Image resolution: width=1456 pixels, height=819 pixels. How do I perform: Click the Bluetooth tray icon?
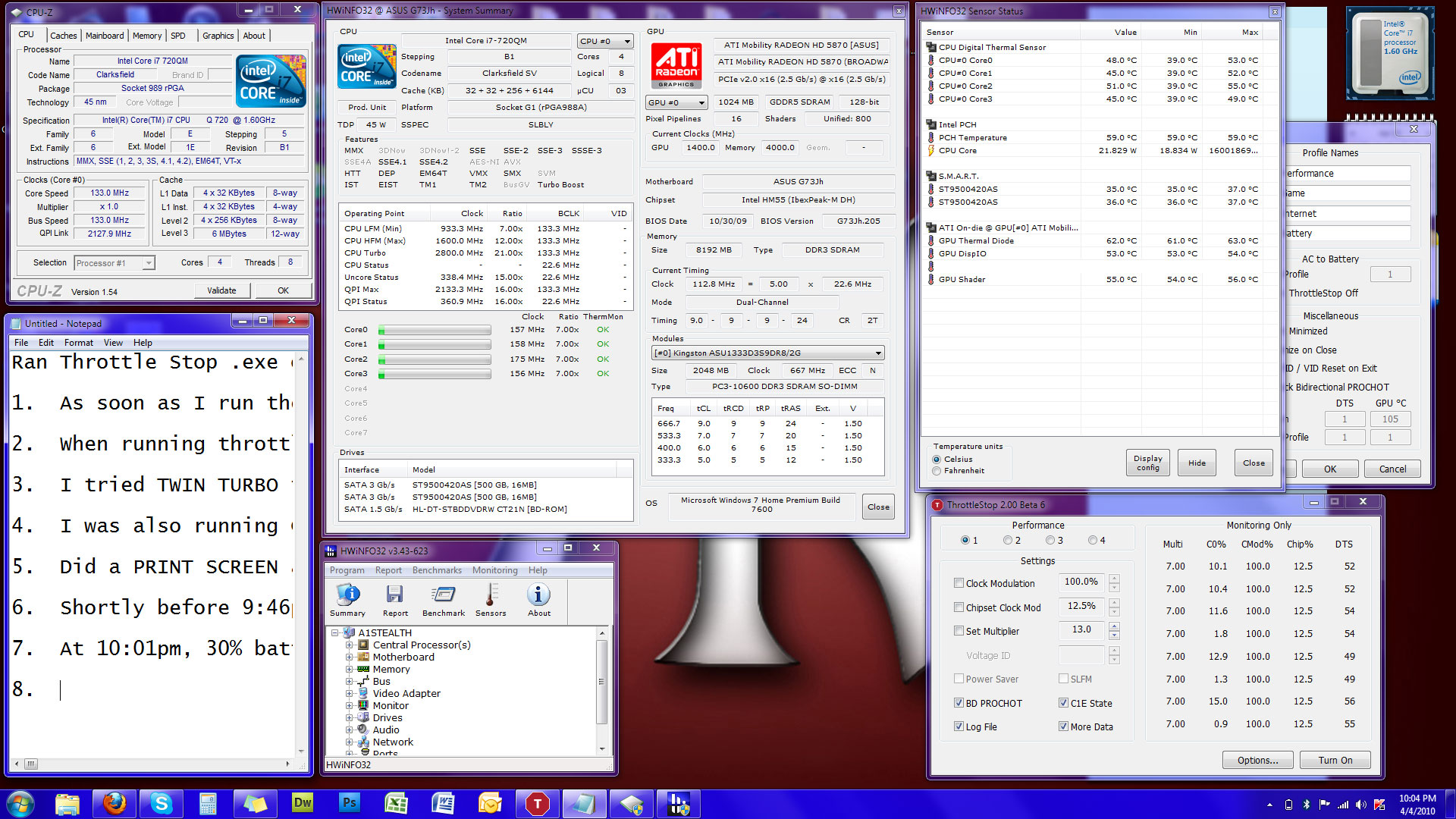click(x=1306, y=805)
